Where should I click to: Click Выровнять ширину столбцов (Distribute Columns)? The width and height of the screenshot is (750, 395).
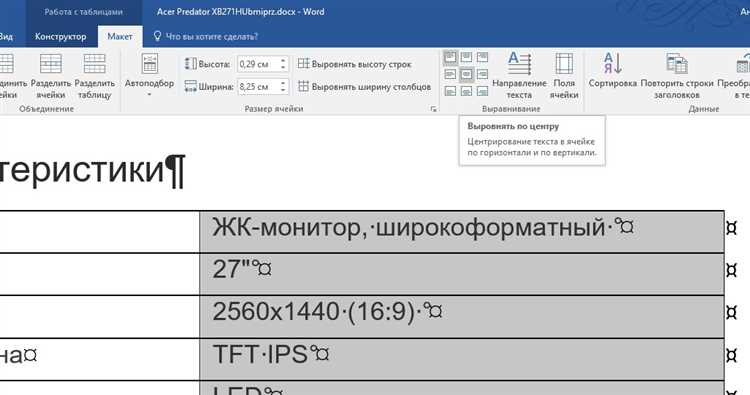[x=364, y=87]
